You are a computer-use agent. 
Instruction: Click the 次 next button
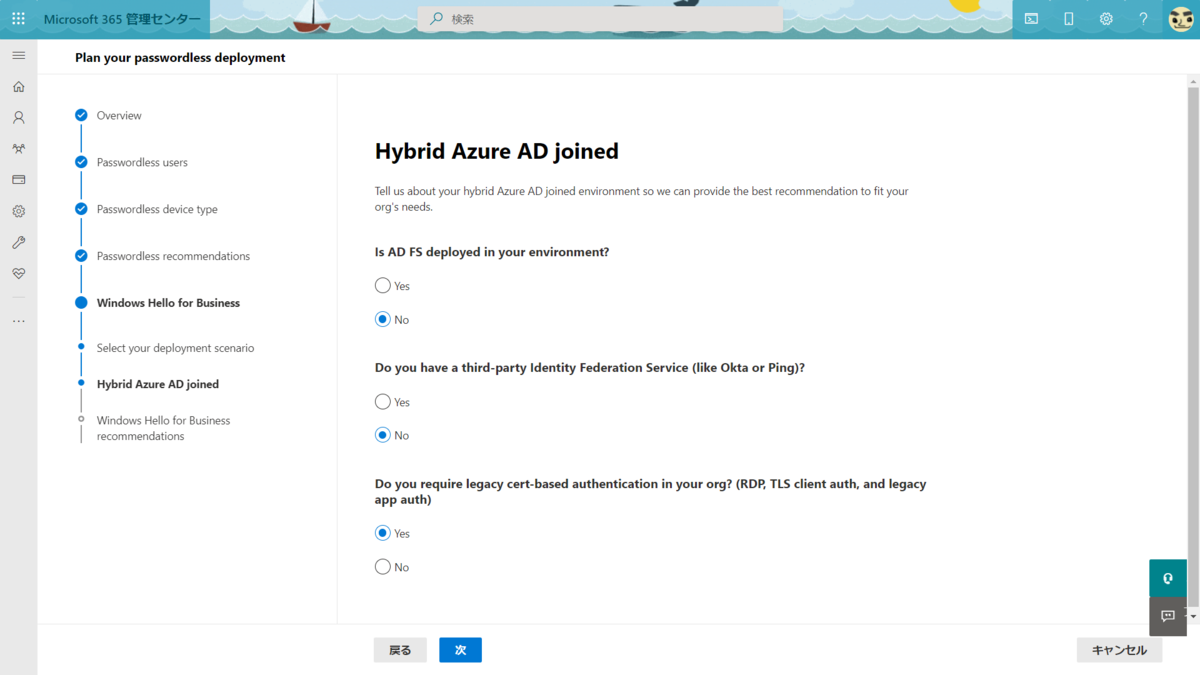(460, 650)
